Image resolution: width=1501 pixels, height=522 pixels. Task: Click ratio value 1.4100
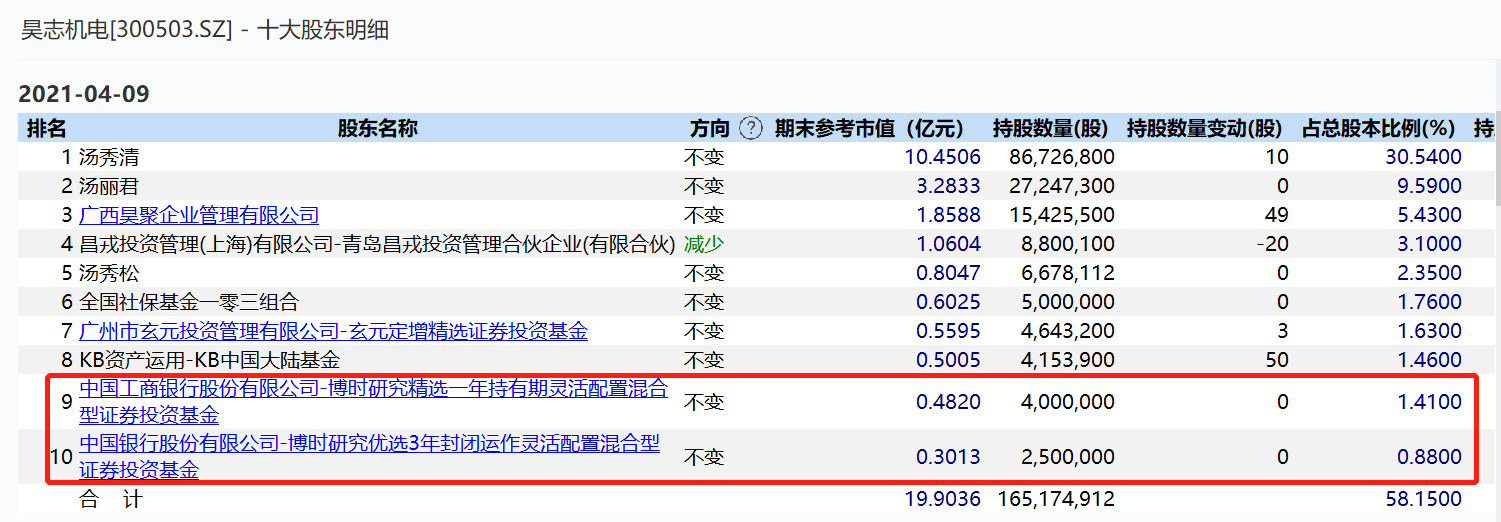point(1429,402)
